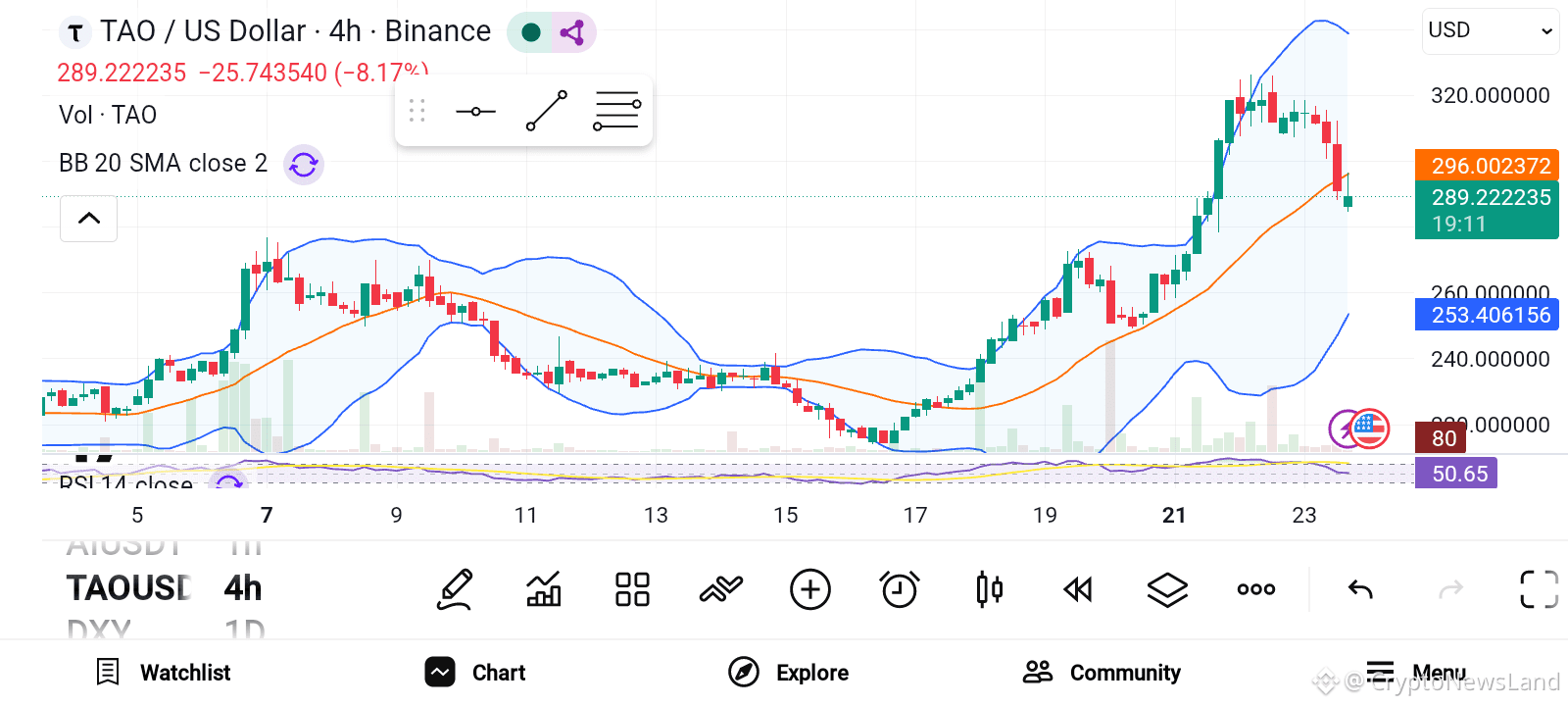Select the horizontal line drawing tool
1568x706 pixels.
(476, 111)
